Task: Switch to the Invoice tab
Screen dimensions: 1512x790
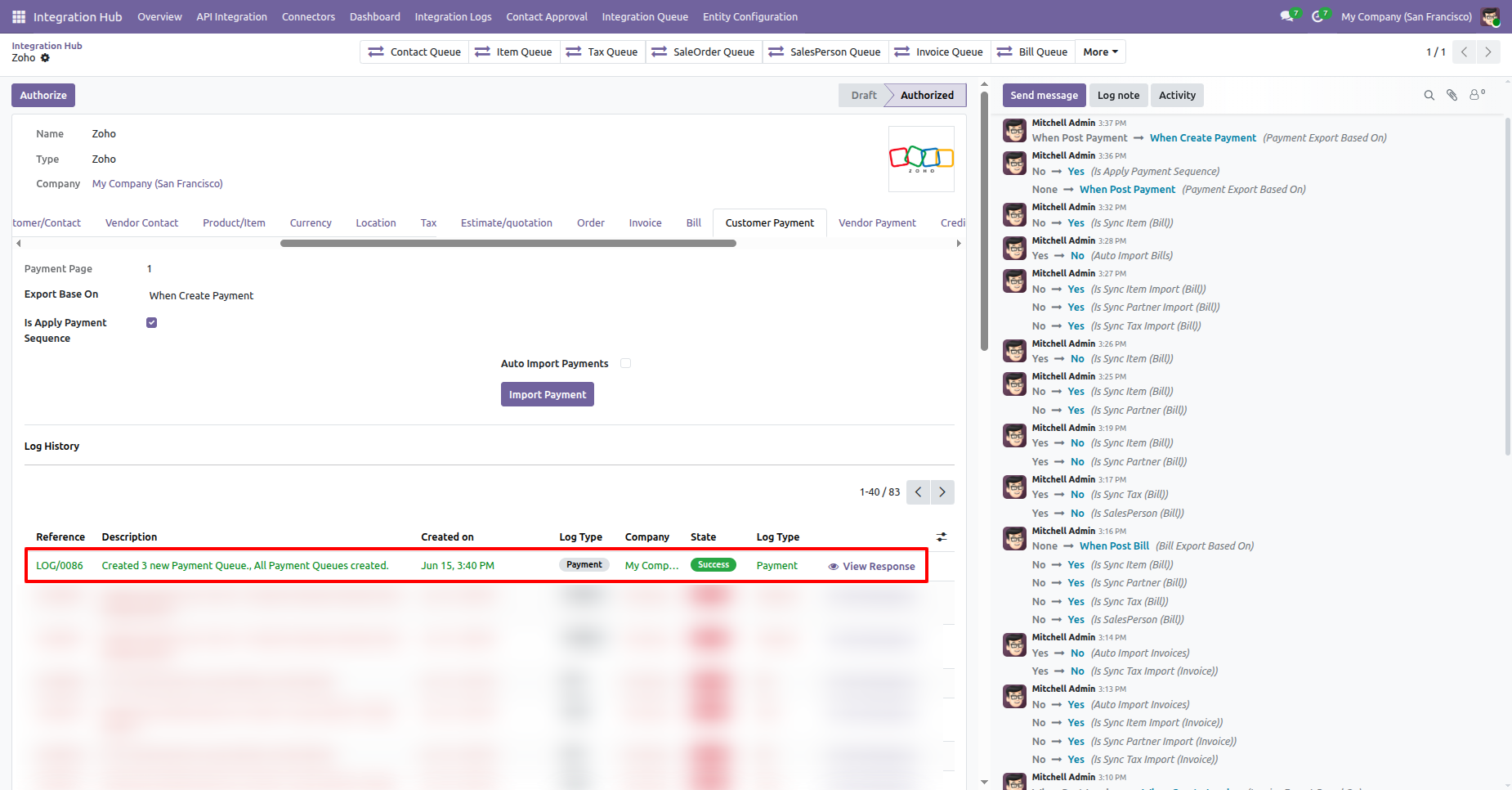Action: point(645,223)
